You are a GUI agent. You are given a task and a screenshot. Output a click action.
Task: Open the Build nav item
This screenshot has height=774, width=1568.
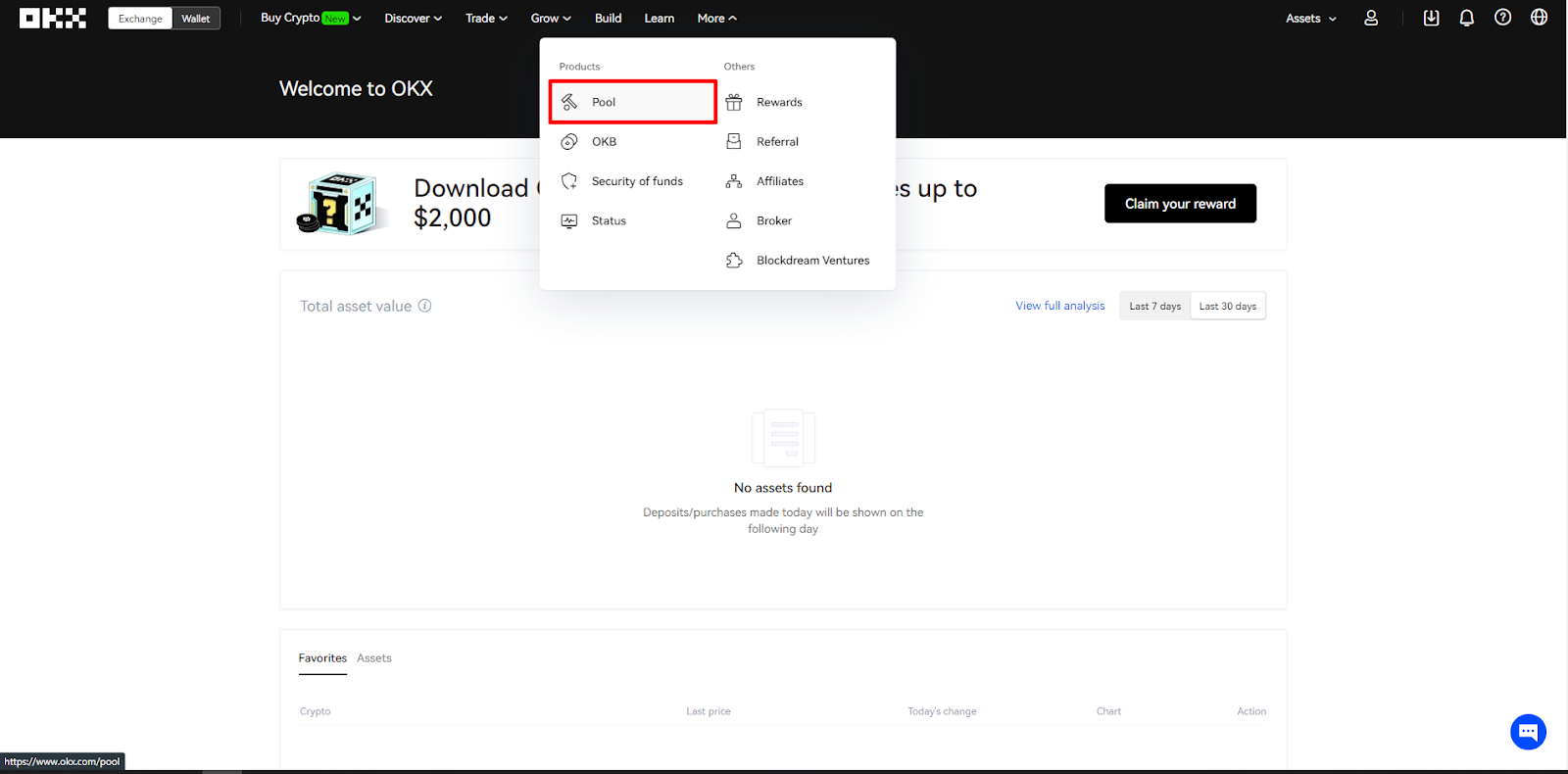[x=608, y=18]
